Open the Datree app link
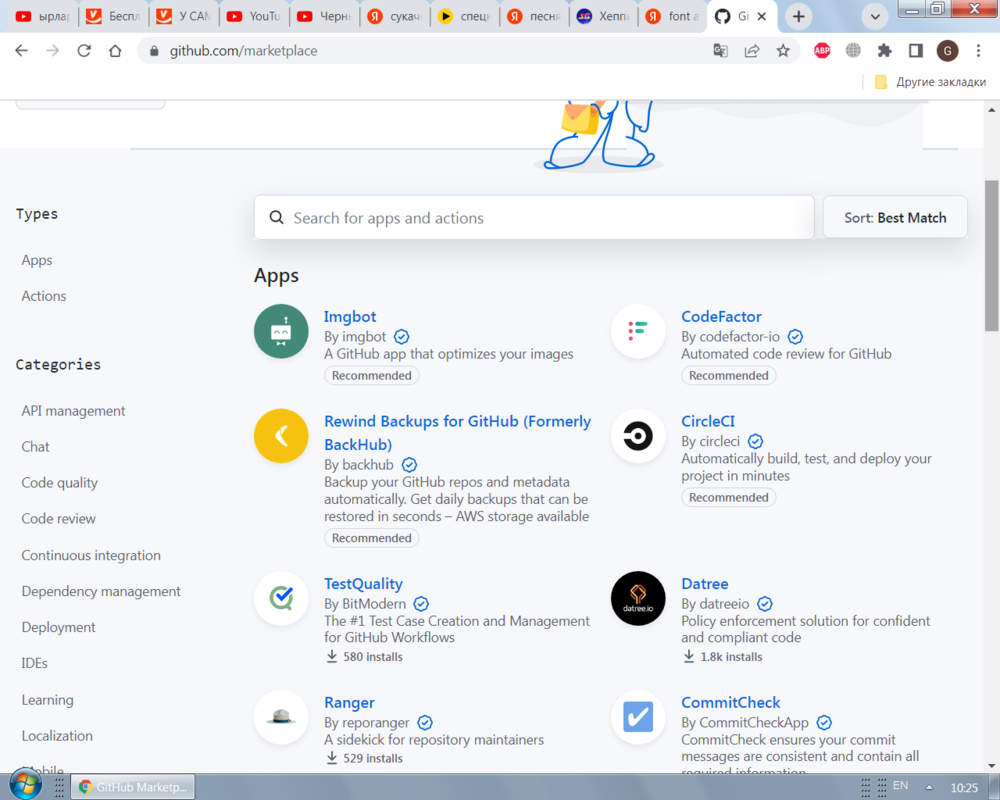This screenshot has width=1000, height=800. [705, 584]
